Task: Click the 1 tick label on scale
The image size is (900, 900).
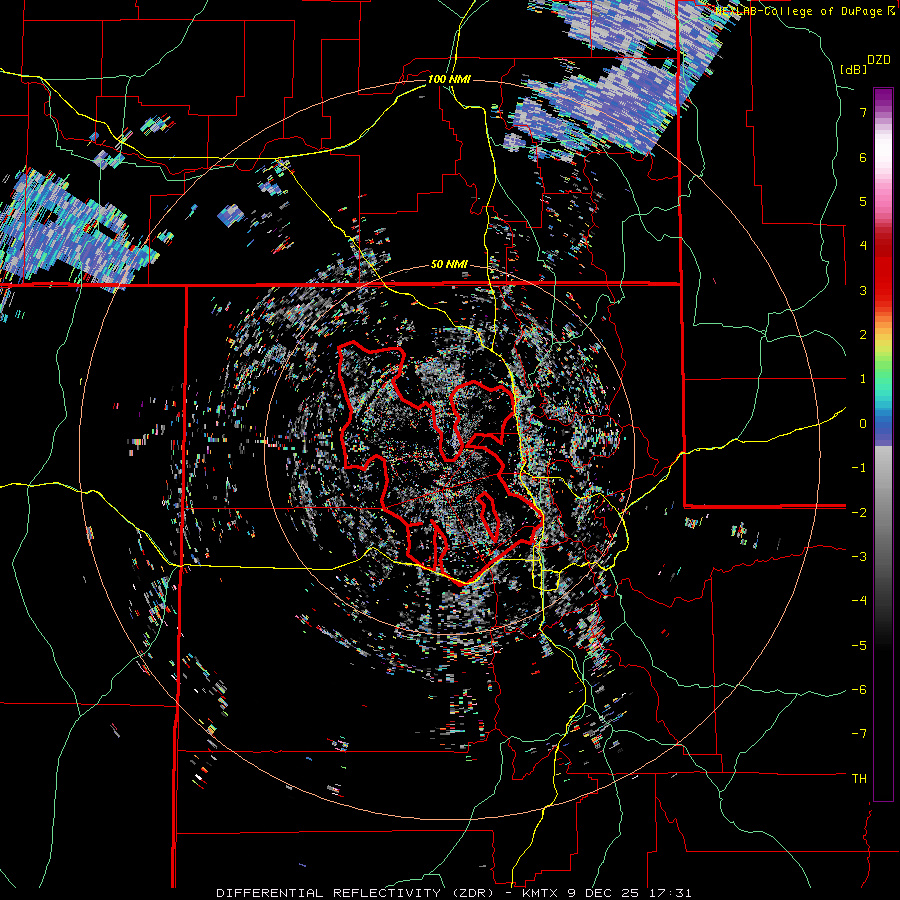Action: click(863, 379)
